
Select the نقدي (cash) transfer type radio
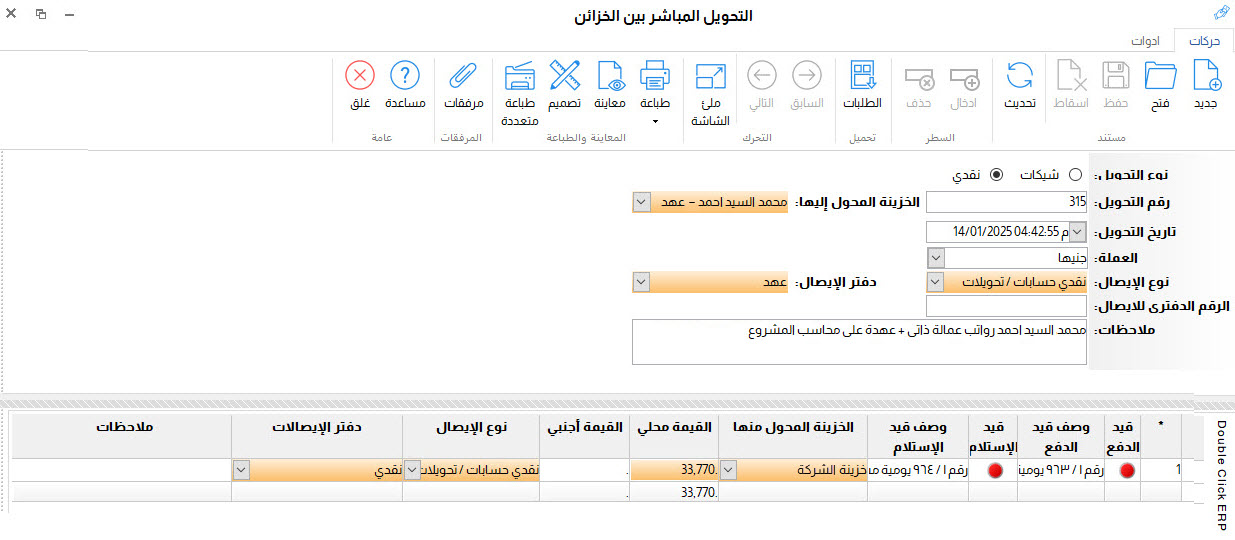[996, 175]
